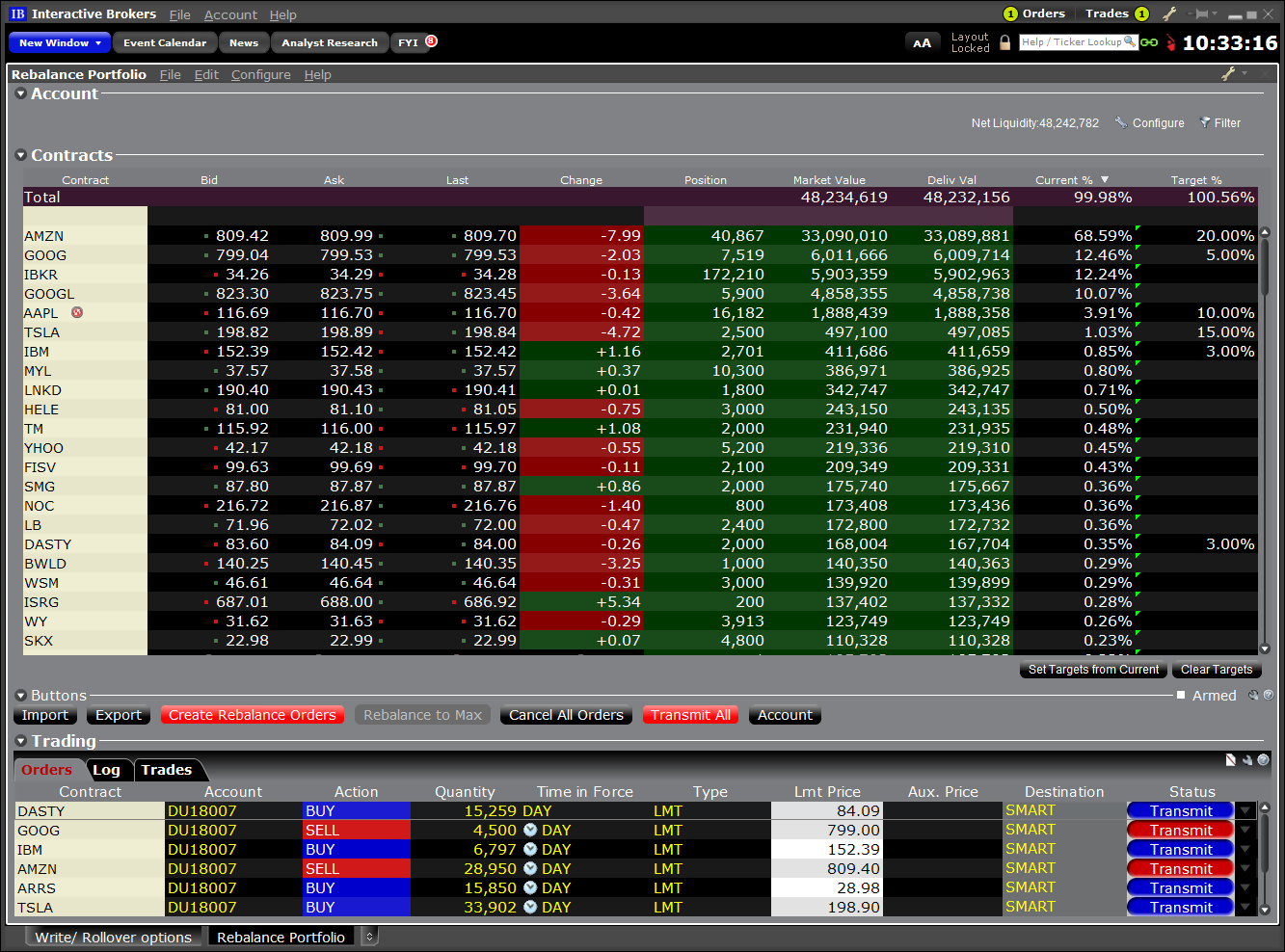Toggle the Armed checkbox
This screenshot has width=1285, height=952.
coord(1181,695)
